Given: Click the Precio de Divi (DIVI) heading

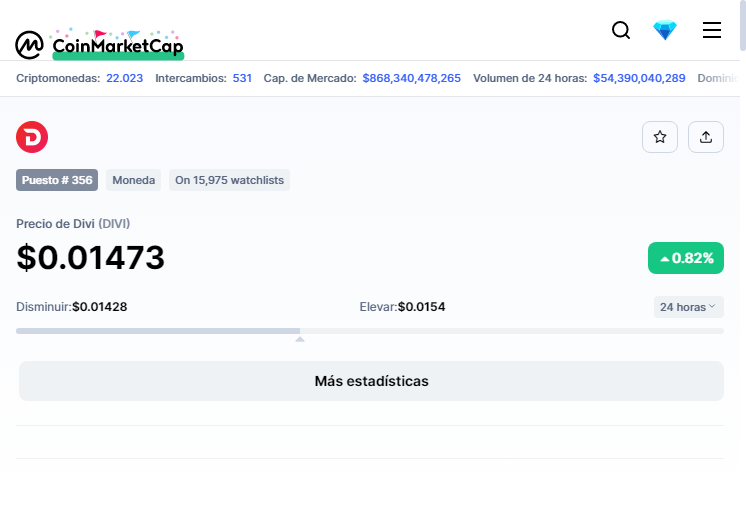Looking at the screenshot, I should click(73, 224).
